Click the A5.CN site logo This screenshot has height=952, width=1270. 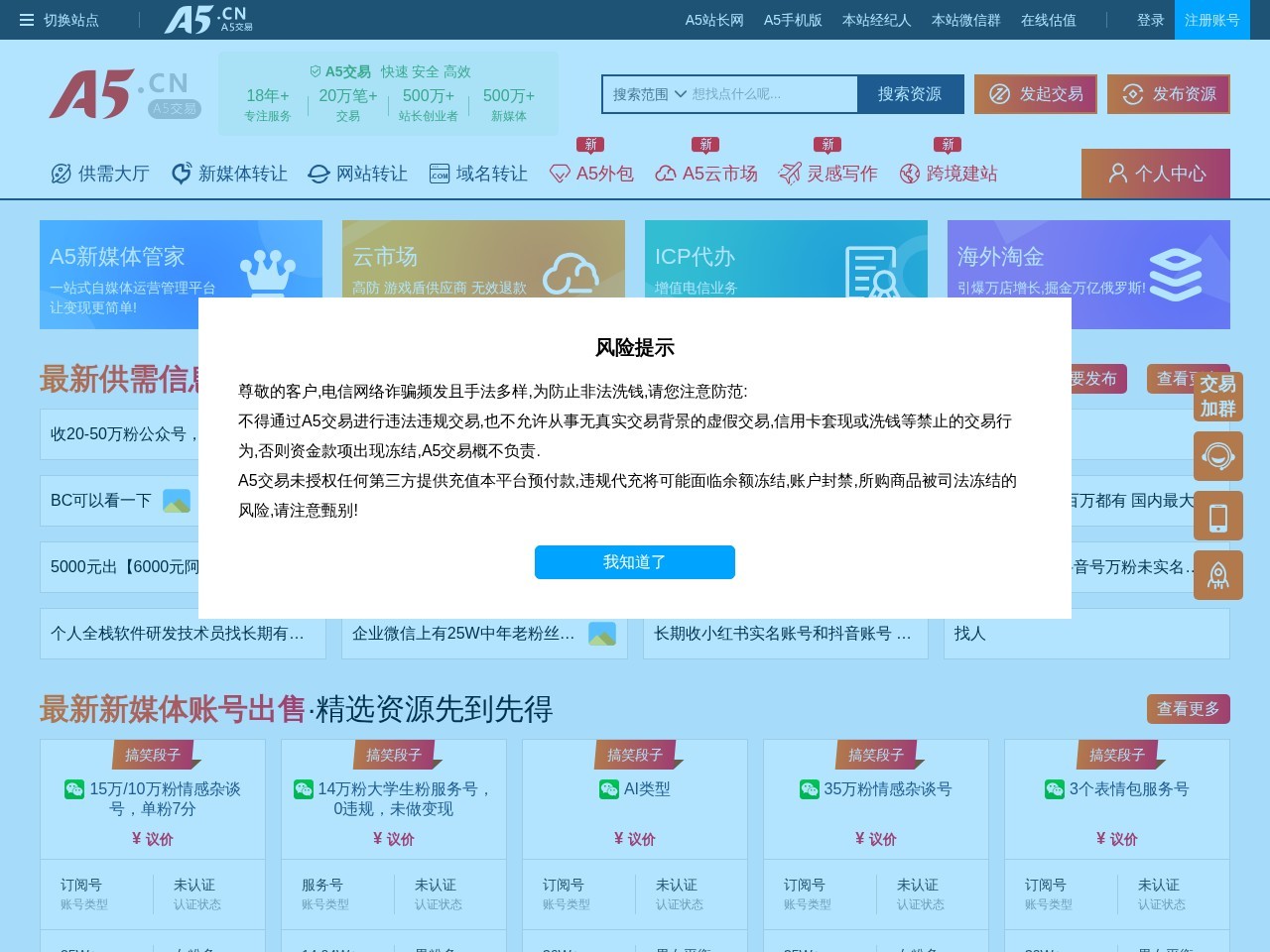click(124, 94)
